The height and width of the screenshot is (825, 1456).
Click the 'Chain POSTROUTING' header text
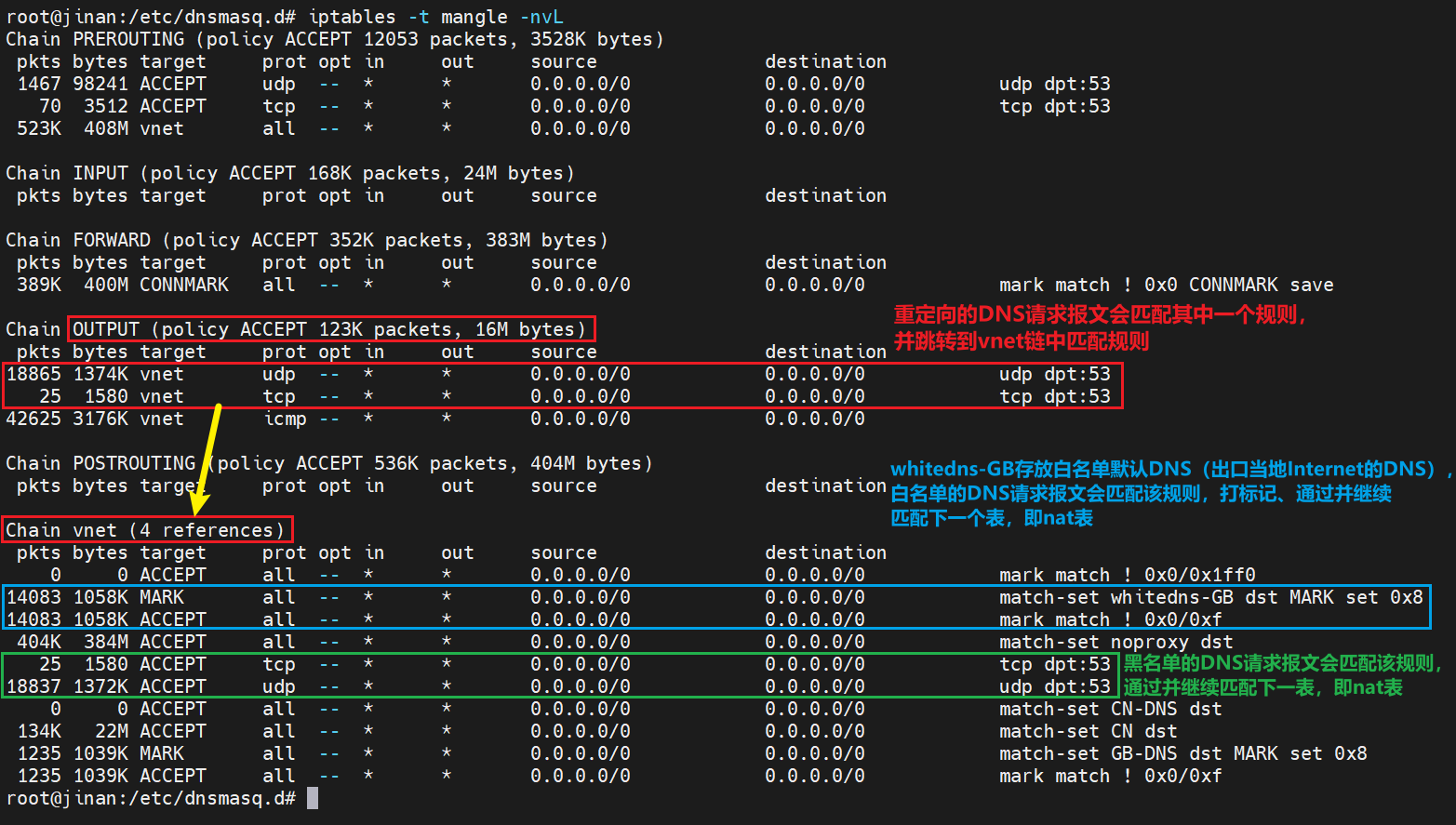pyautogui.click(x=100, y=463)
